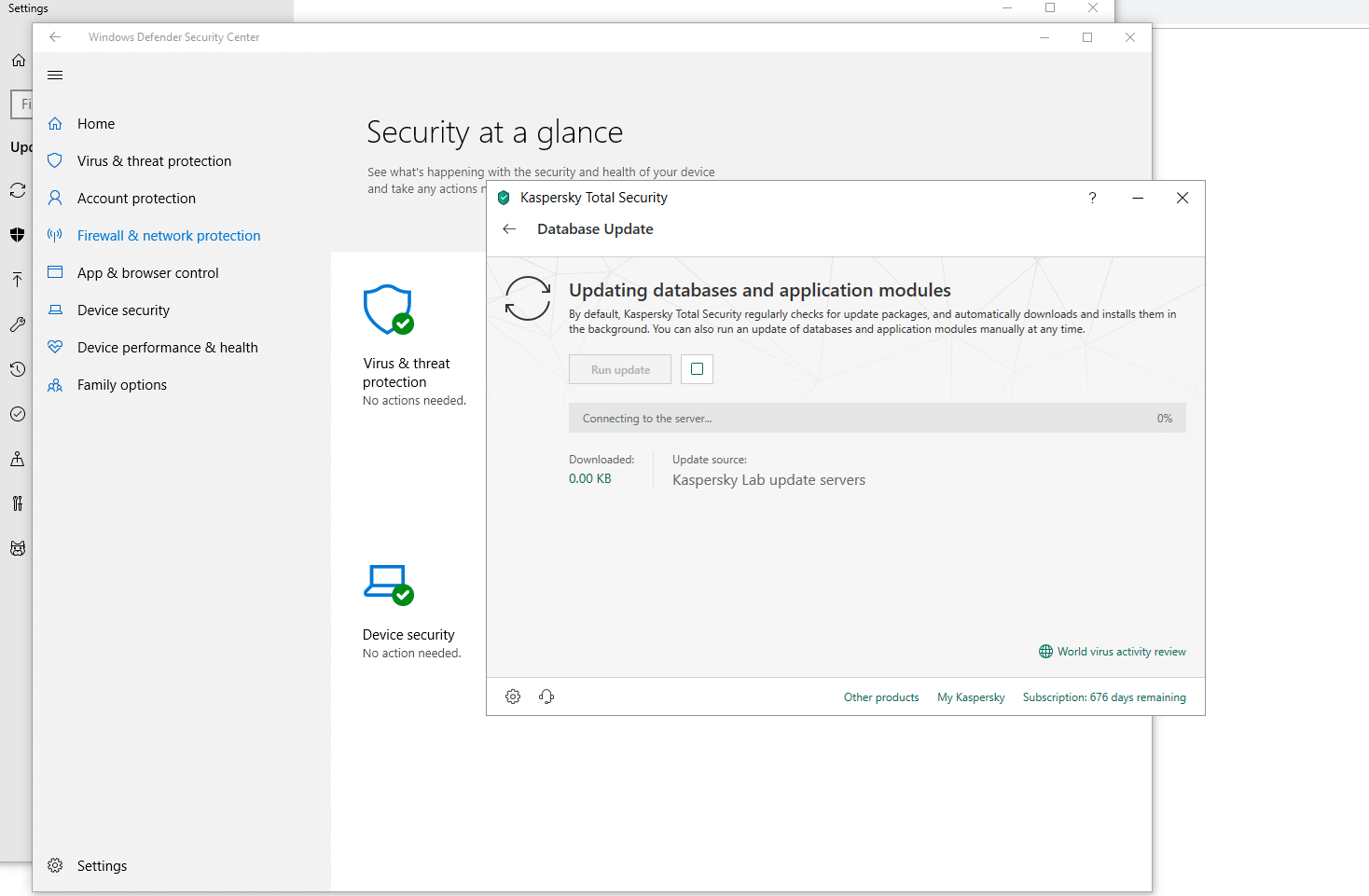Open My Kaspersky link

(971, 697)
